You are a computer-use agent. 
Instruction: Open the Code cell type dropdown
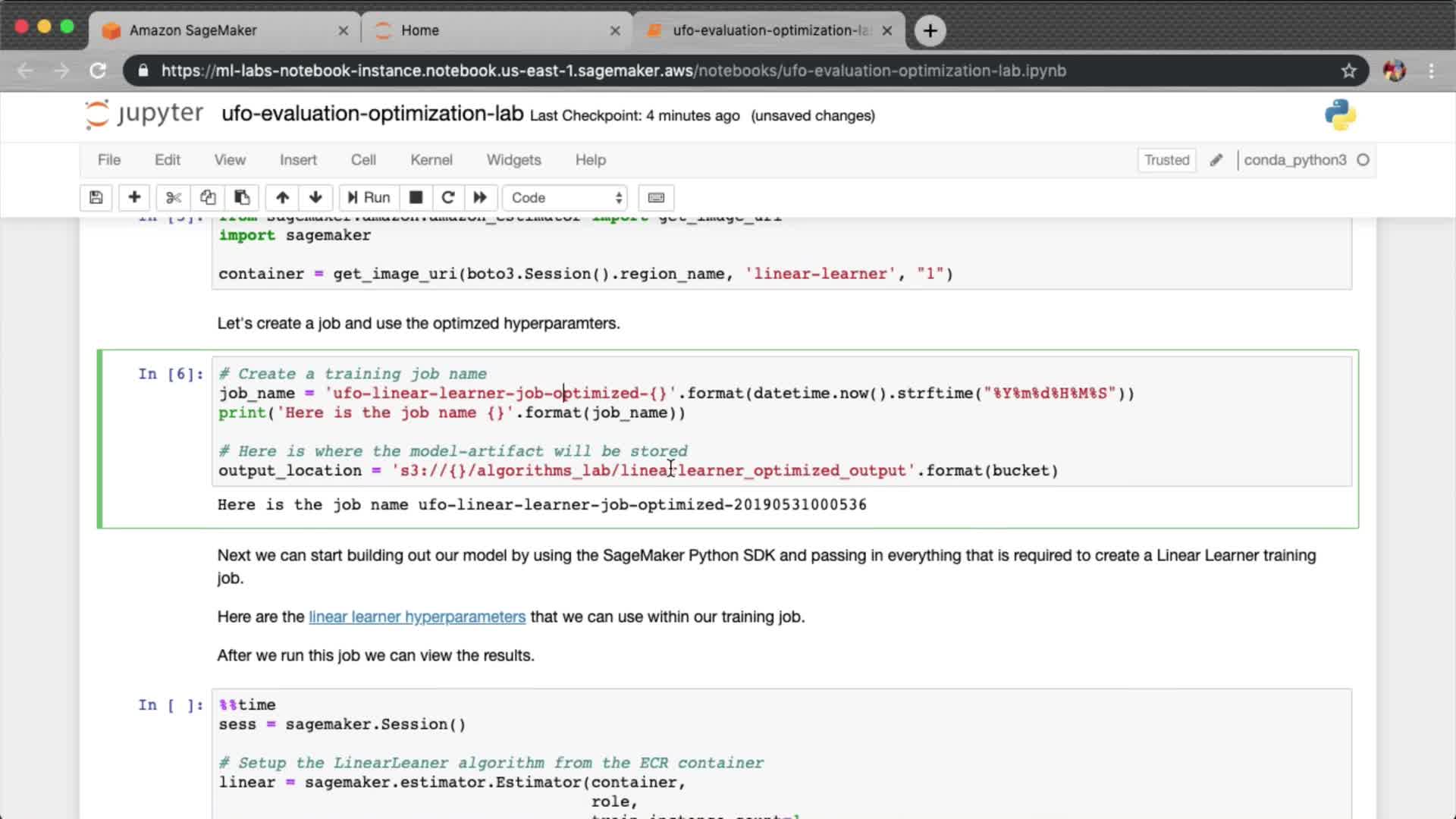[x=565, y=198]
